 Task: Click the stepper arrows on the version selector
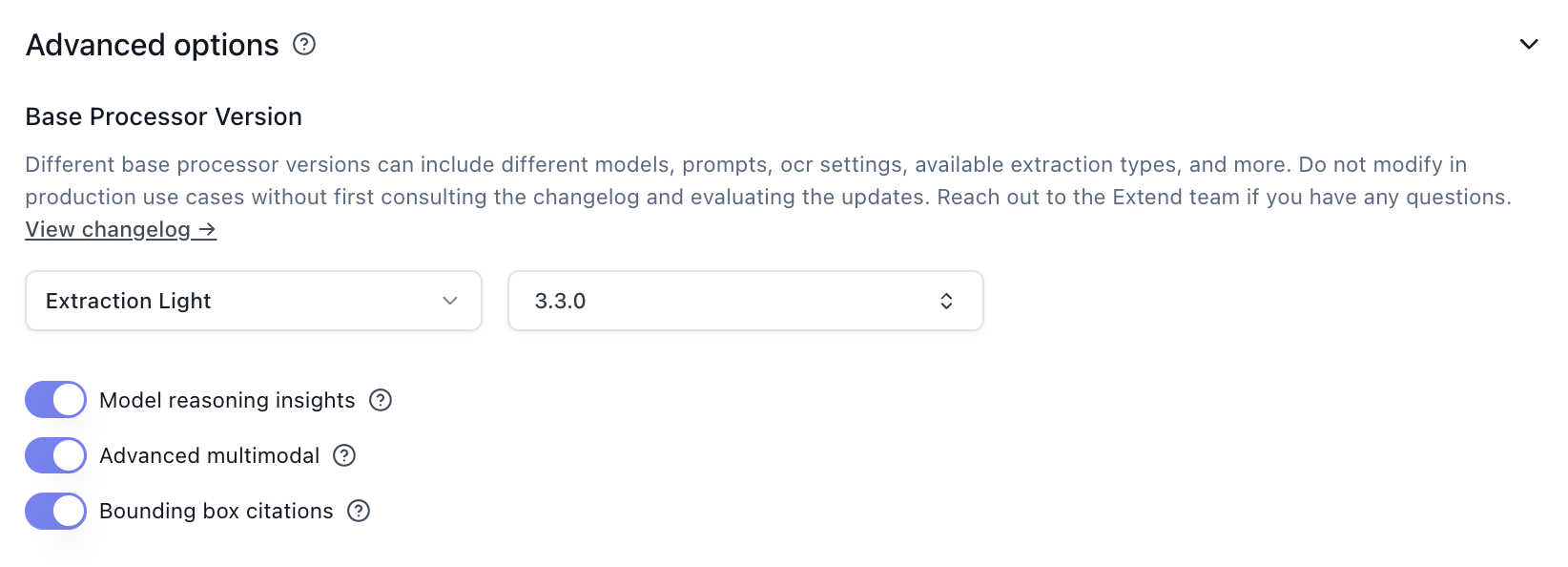coord(947,301)
